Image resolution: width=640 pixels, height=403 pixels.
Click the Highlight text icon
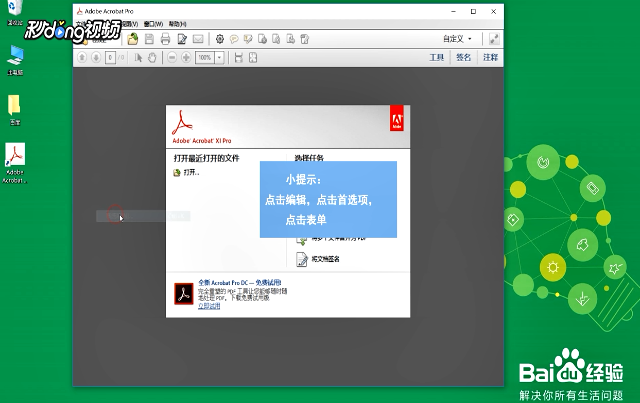point(248,39)
